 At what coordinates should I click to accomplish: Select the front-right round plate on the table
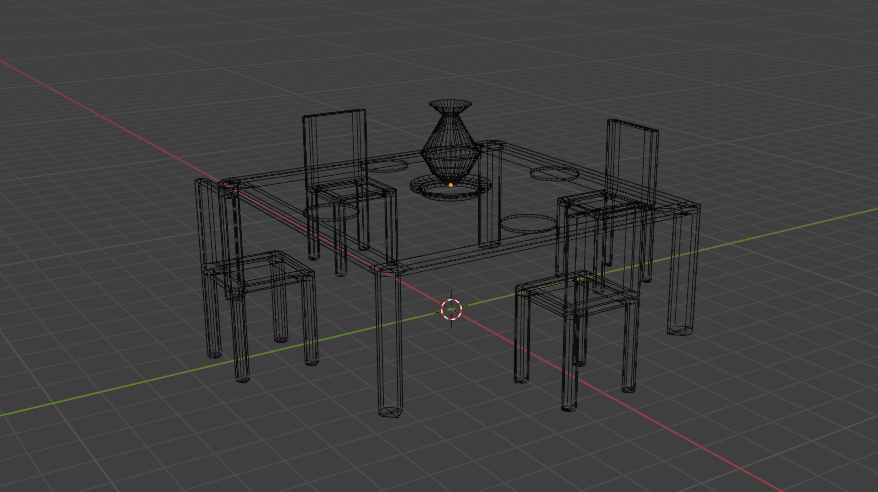pos(529,224)
